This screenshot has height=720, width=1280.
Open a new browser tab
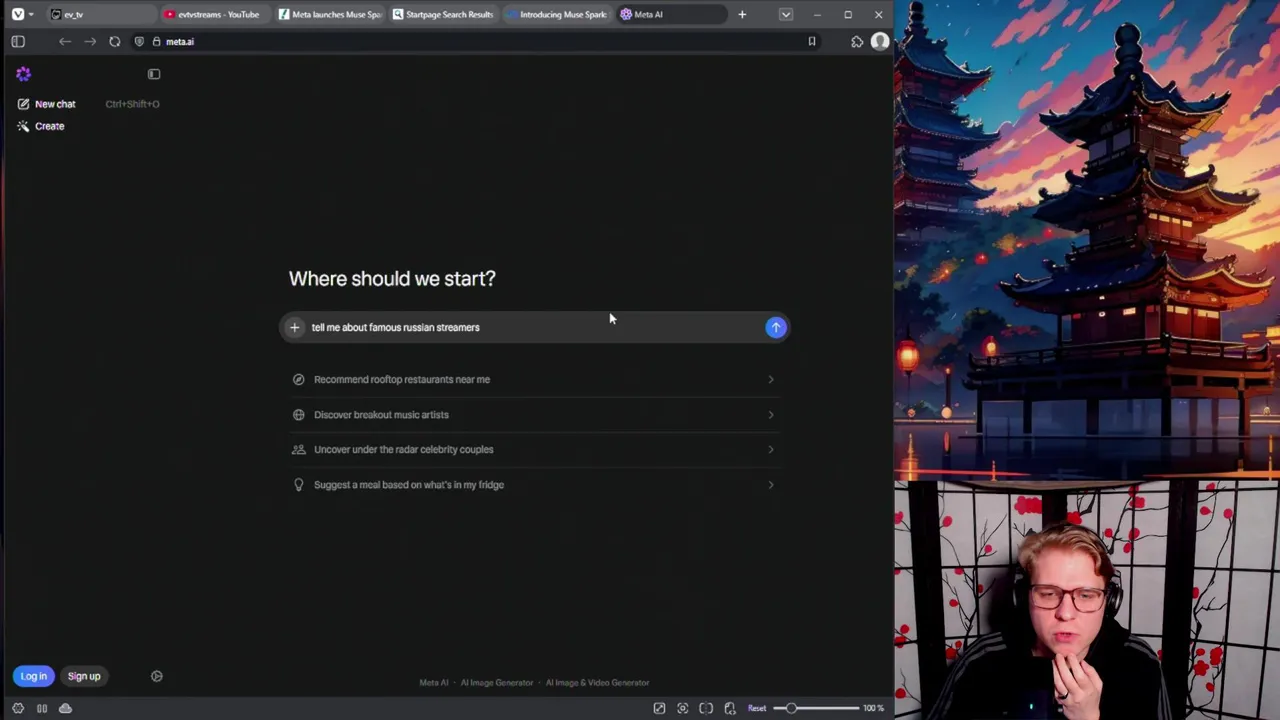click(x=742, y=14)
